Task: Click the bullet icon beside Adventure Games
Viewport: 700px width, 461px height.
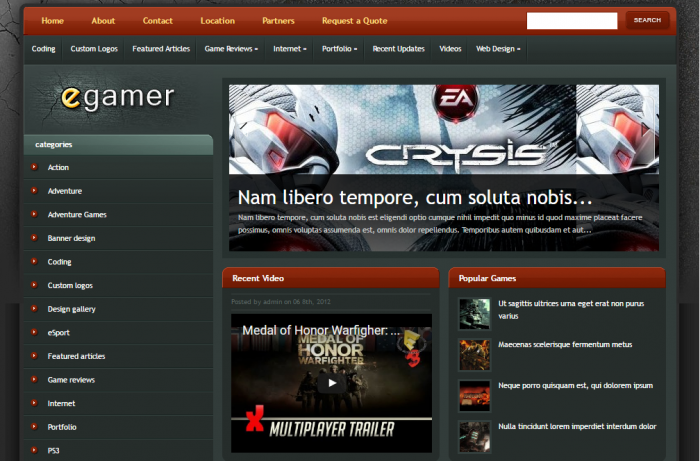Action: (x=34, y=214)
